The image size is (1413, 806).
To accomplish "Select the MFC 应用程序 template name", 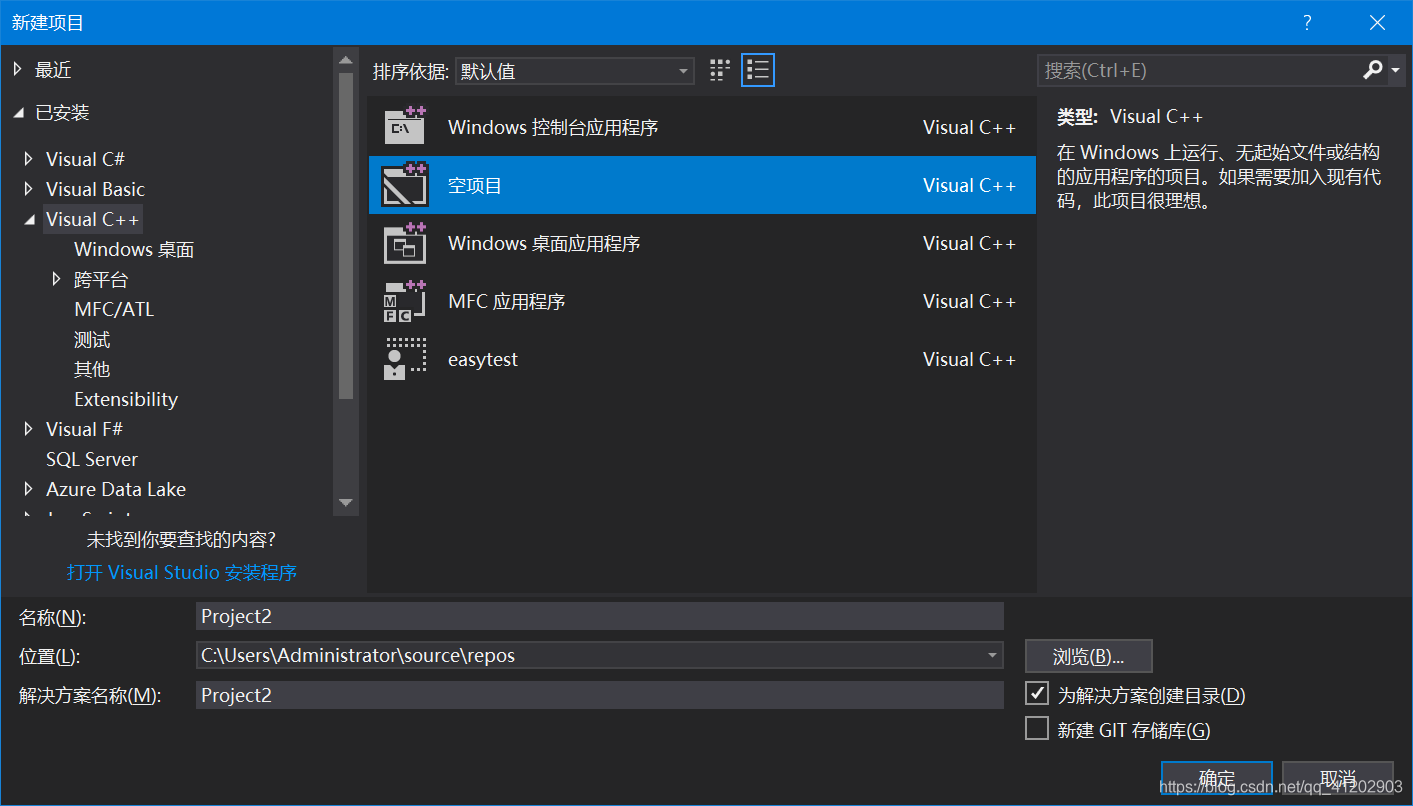I will click(x=507, y=301).
